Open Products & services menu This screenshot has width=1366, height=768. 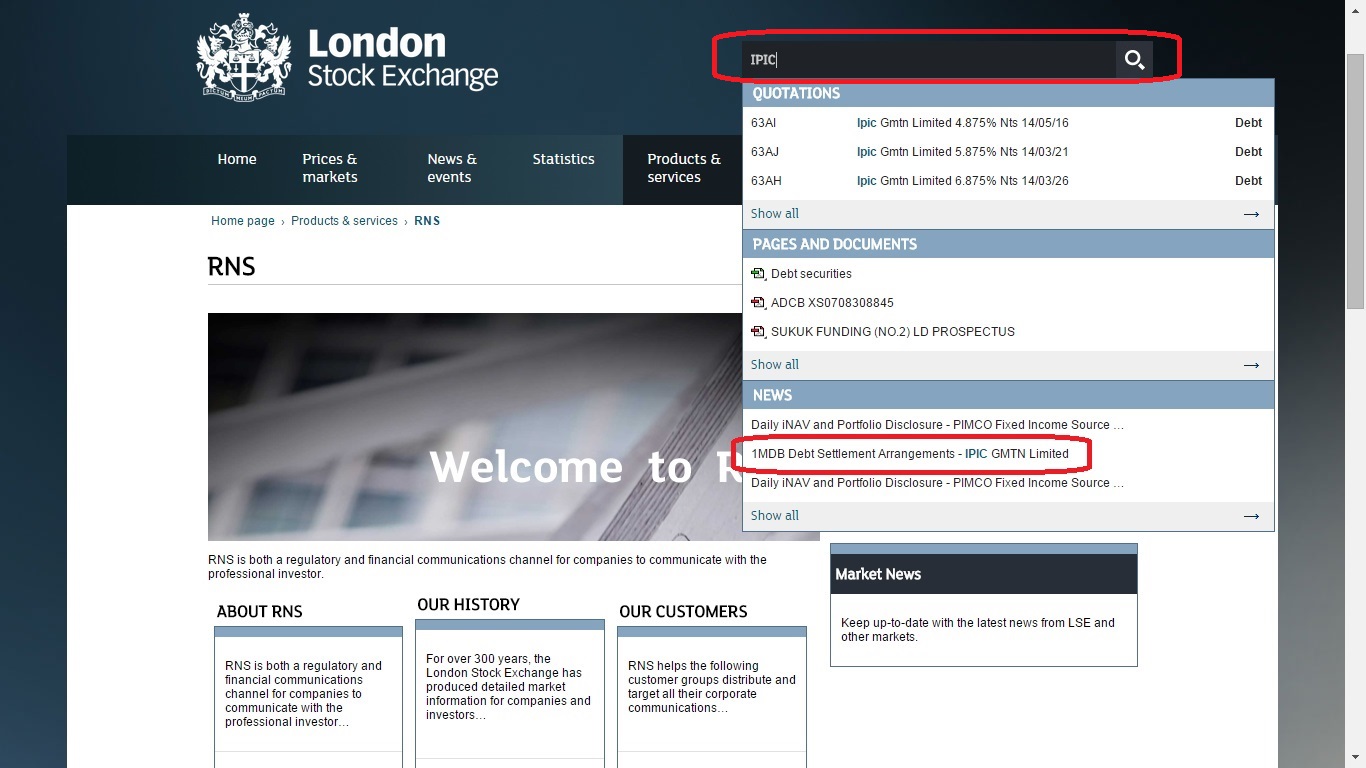(684, 168)
